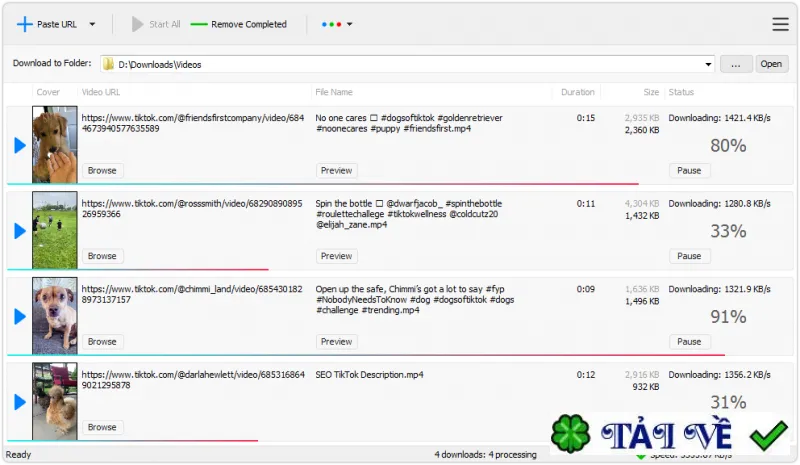Viewport: 800px width, 465px height.
Task: Sort by the Duration column header
Action: coord(578,92)
